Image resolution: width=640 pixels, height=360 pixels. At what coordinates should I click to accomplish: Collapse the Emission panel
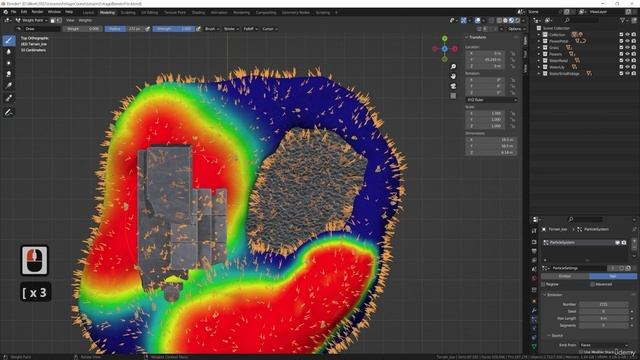[x=554, y=295]
